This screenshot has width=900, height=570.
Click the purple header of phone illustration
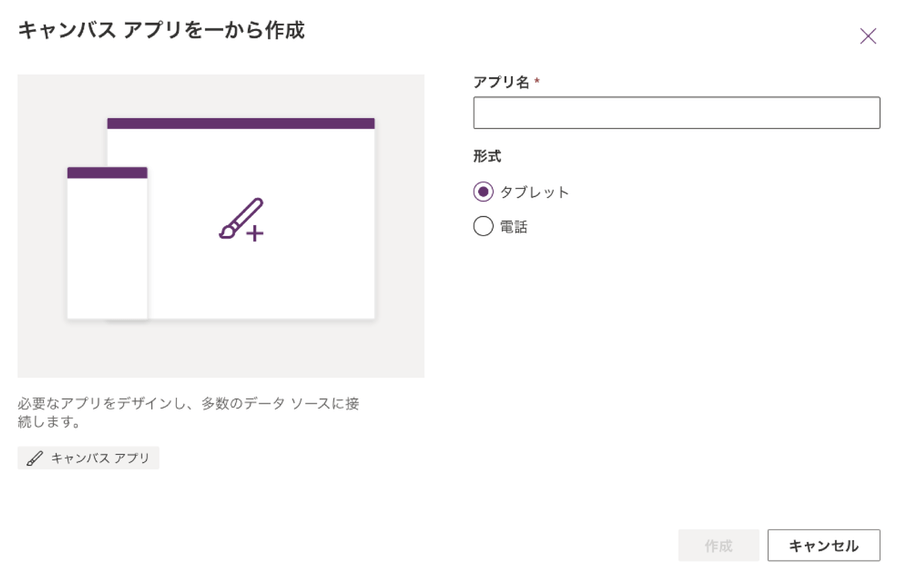107,173
